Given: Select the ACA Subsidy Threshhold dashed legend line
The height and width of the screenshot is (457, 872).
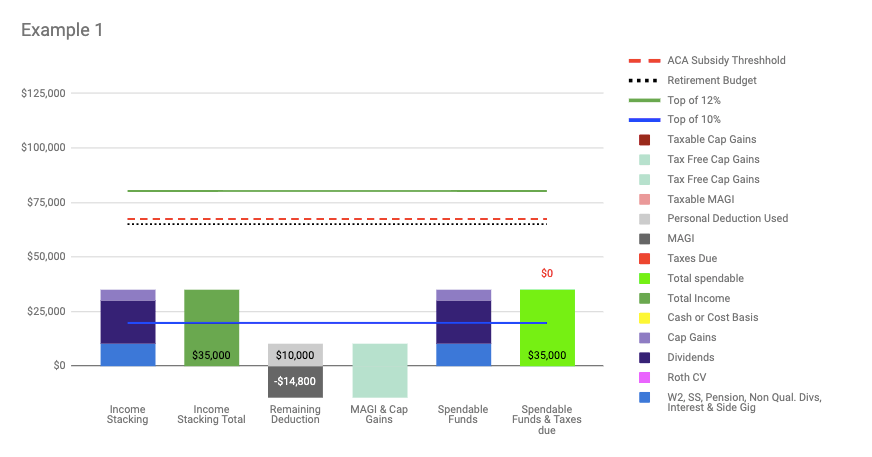Looking at the screenshot, I should pyautogui.click(x=644, y=60).
